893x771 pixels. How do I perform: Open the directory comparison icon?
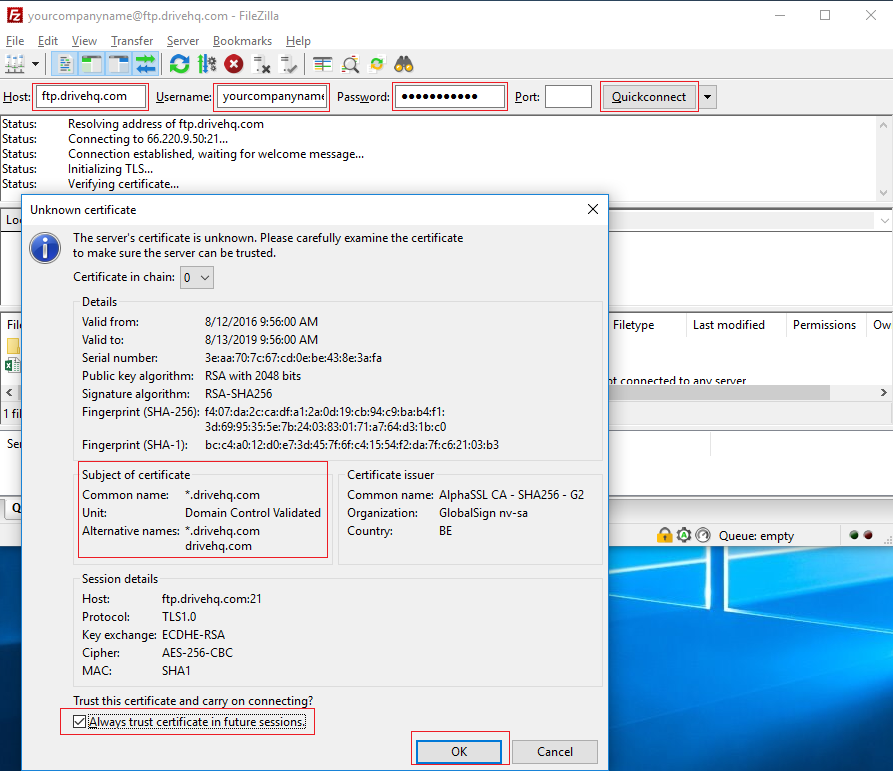[x=322, y=64]
